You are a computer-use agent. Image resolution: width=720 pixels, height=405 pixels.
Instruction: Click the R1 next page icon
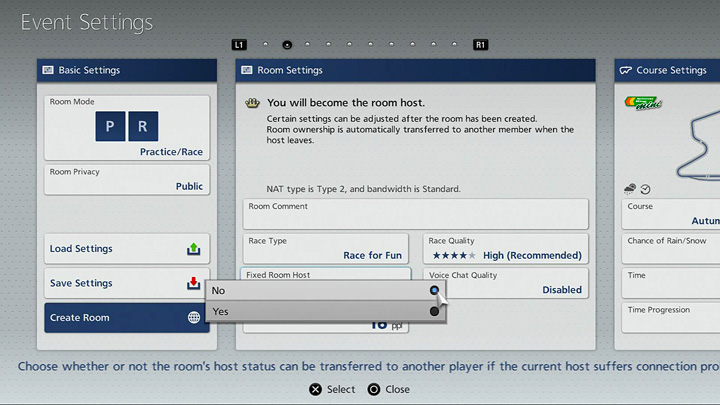(480, 45)
